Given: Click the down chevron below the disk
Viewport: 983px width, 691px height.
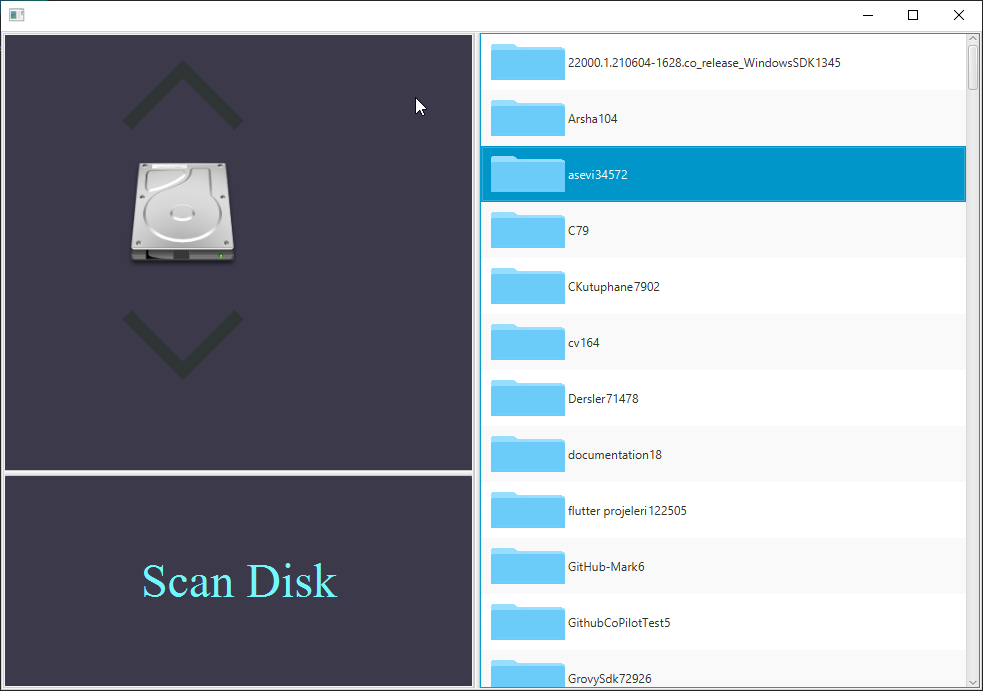Looking at the screenshot, I should [182, 344].
